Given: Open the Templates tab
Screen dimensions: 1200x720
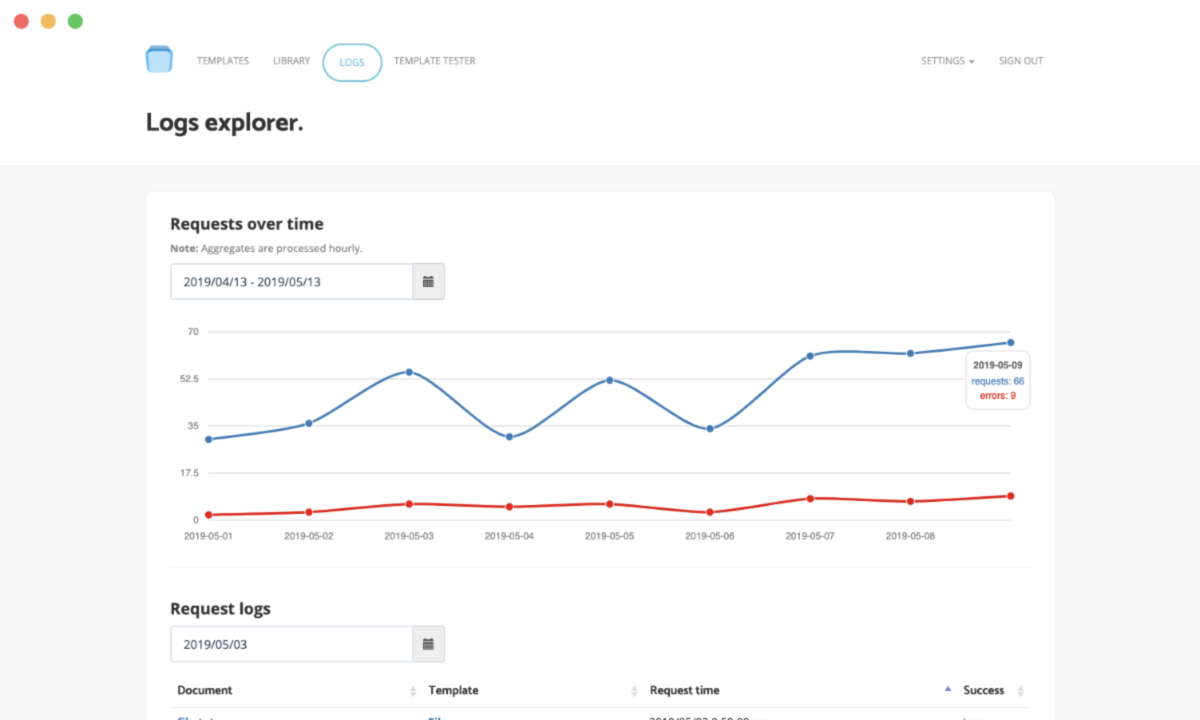Looking at the screenshot, I should (x=223, y=61).
